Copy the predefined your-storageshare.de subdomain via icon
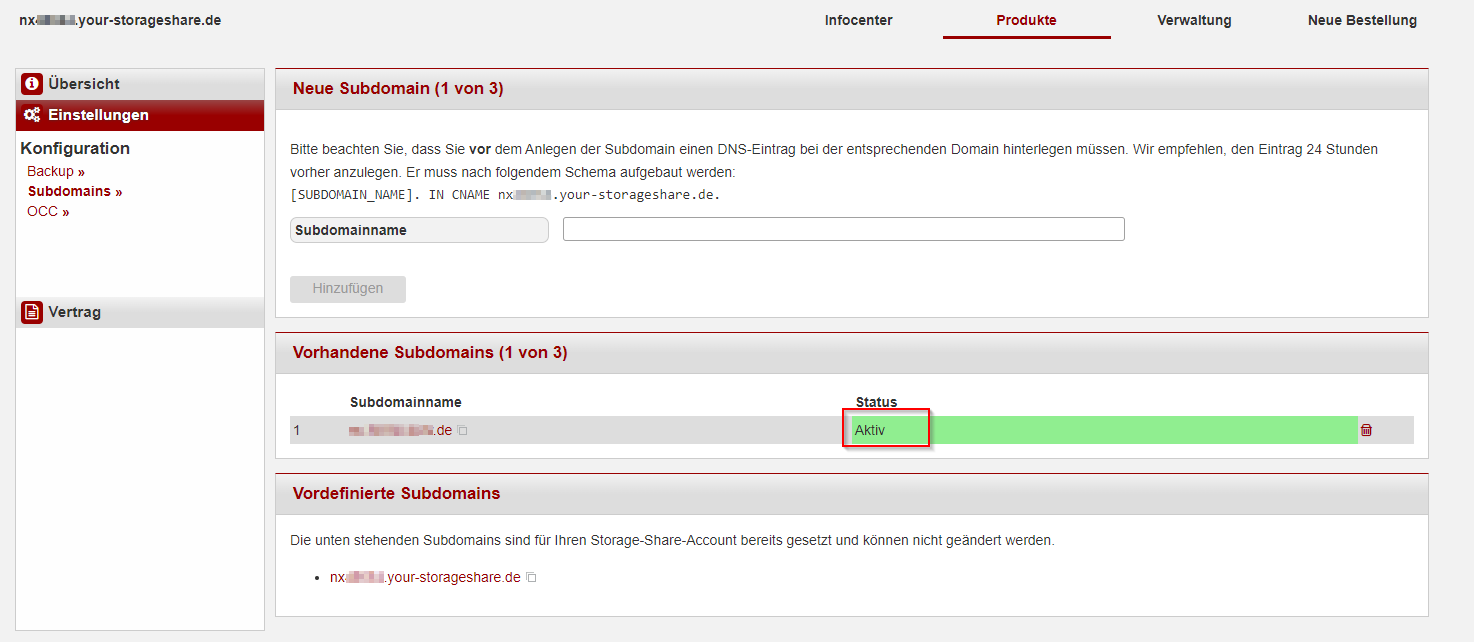The image size is (1474, 642). 531,578
